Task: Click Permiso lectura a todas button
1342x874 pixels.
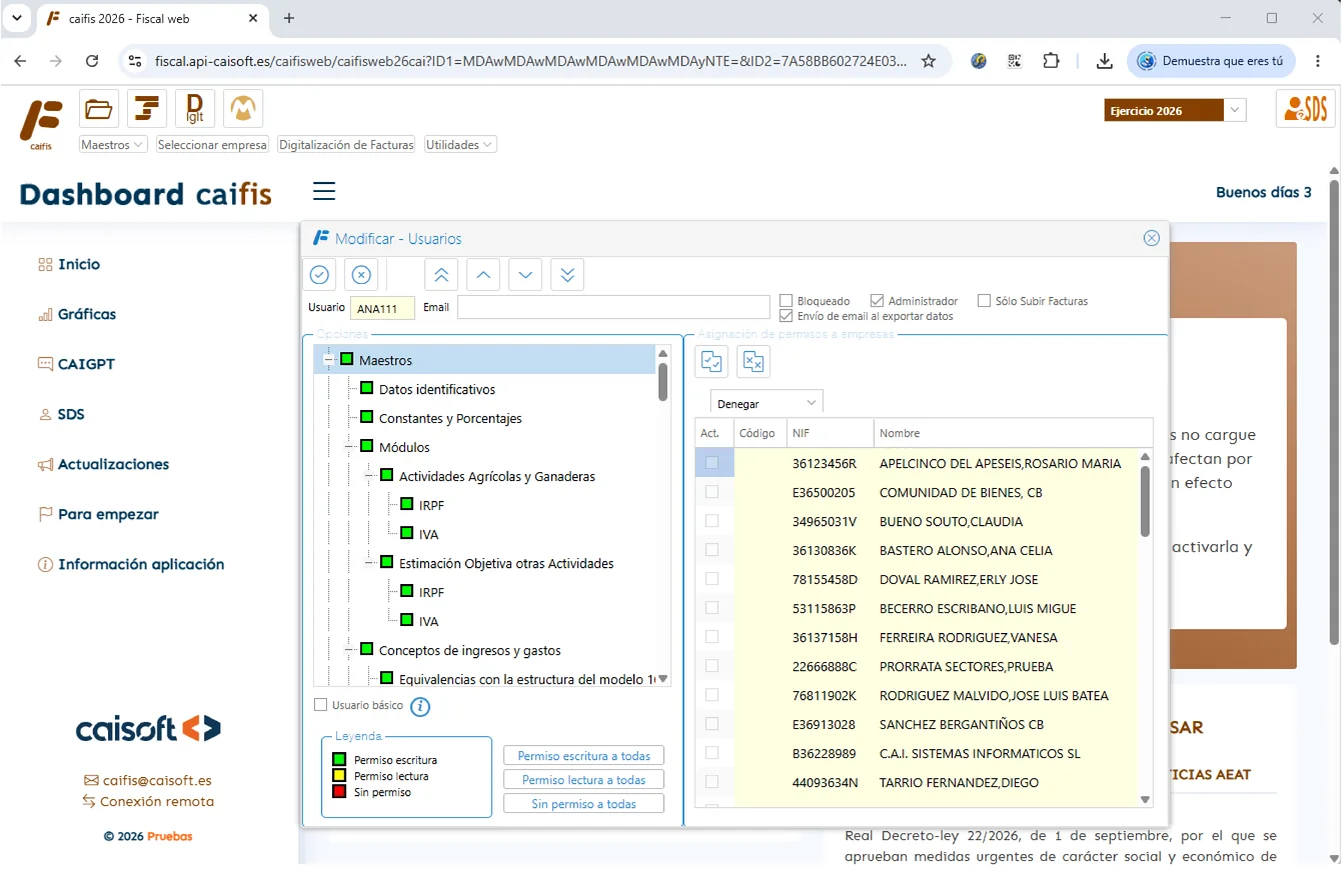Action: click(584, 780)
